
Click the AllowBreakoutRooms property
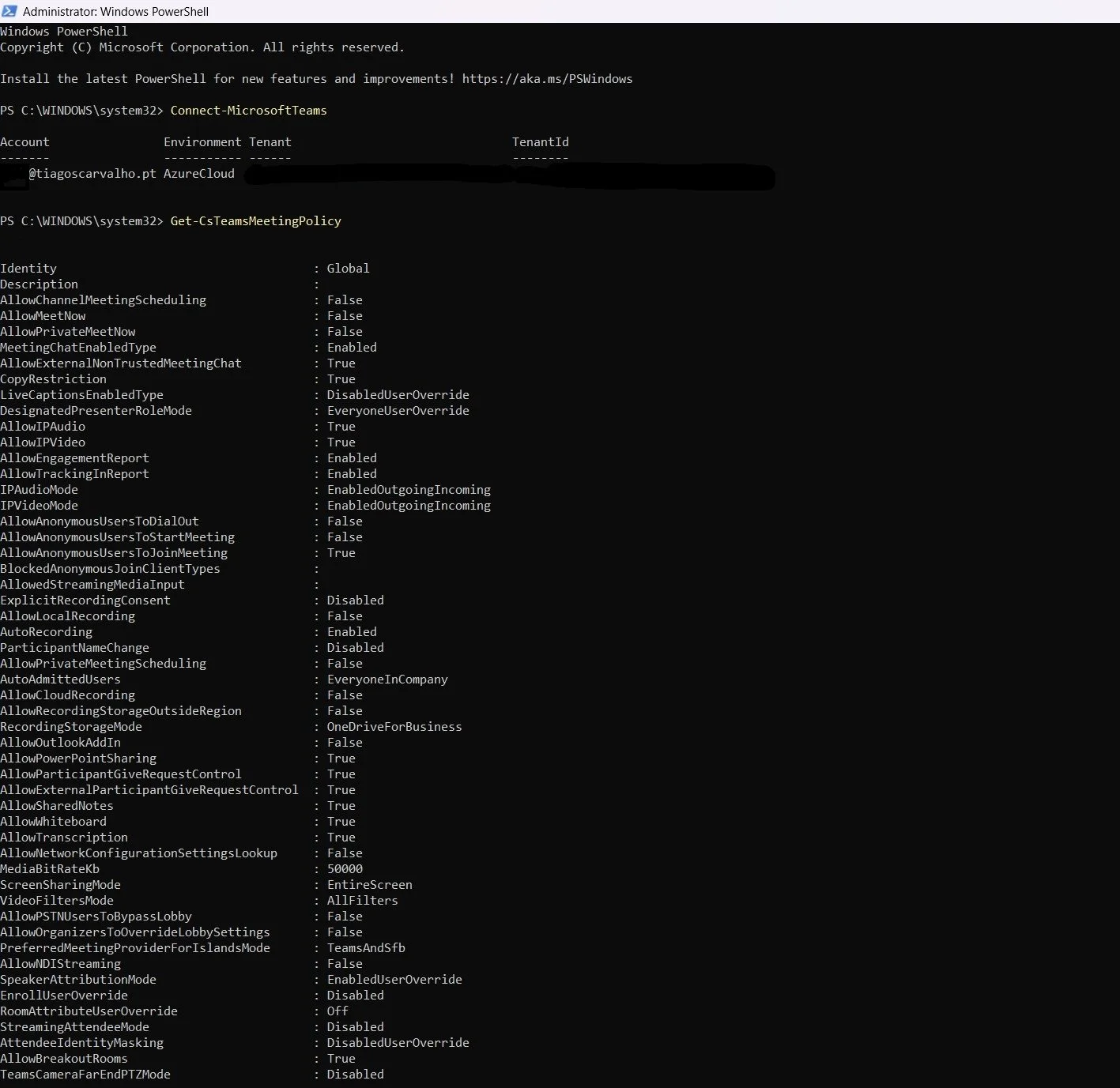64,1059
